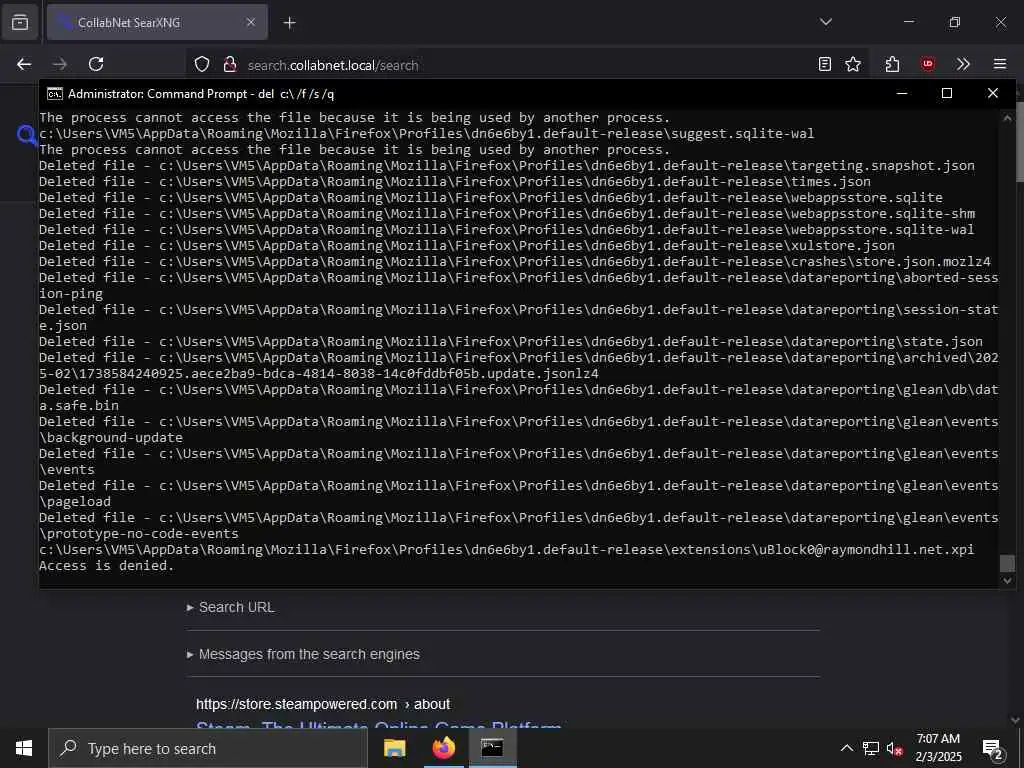Viewport: 1024px width, 768px height.
Task: Show more tools overflow menu
Action: tap(963, 64)
